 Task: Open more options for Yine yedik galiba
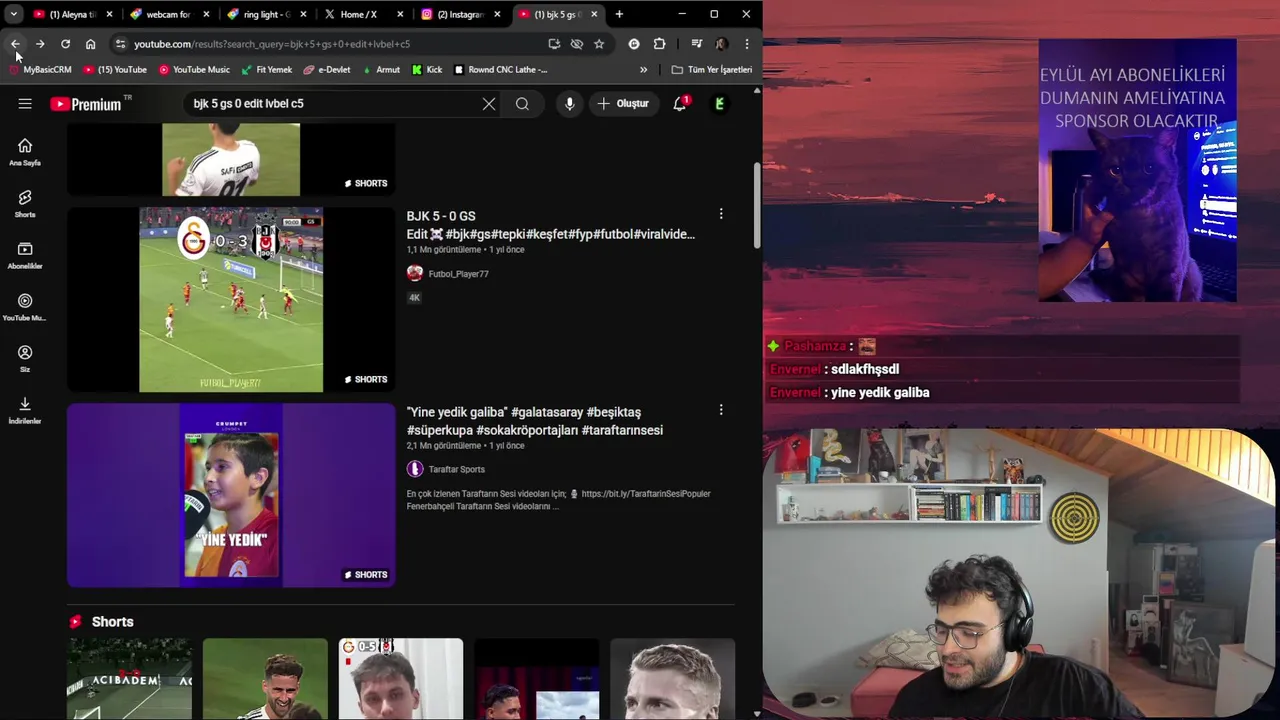(x=721, y=410)
